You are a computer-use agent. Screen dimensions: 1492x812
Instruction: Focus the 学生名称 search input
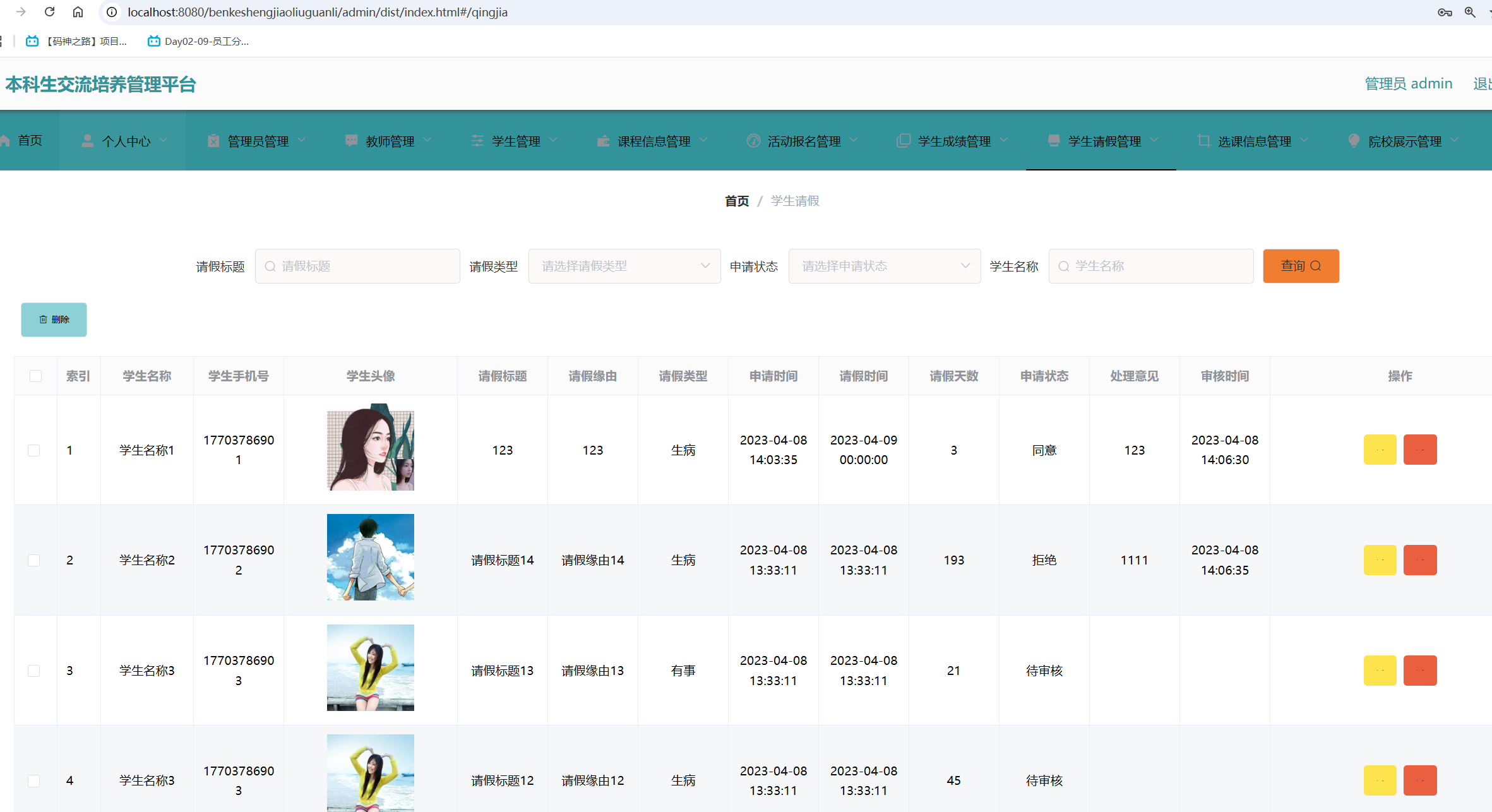click(1151, 266)
